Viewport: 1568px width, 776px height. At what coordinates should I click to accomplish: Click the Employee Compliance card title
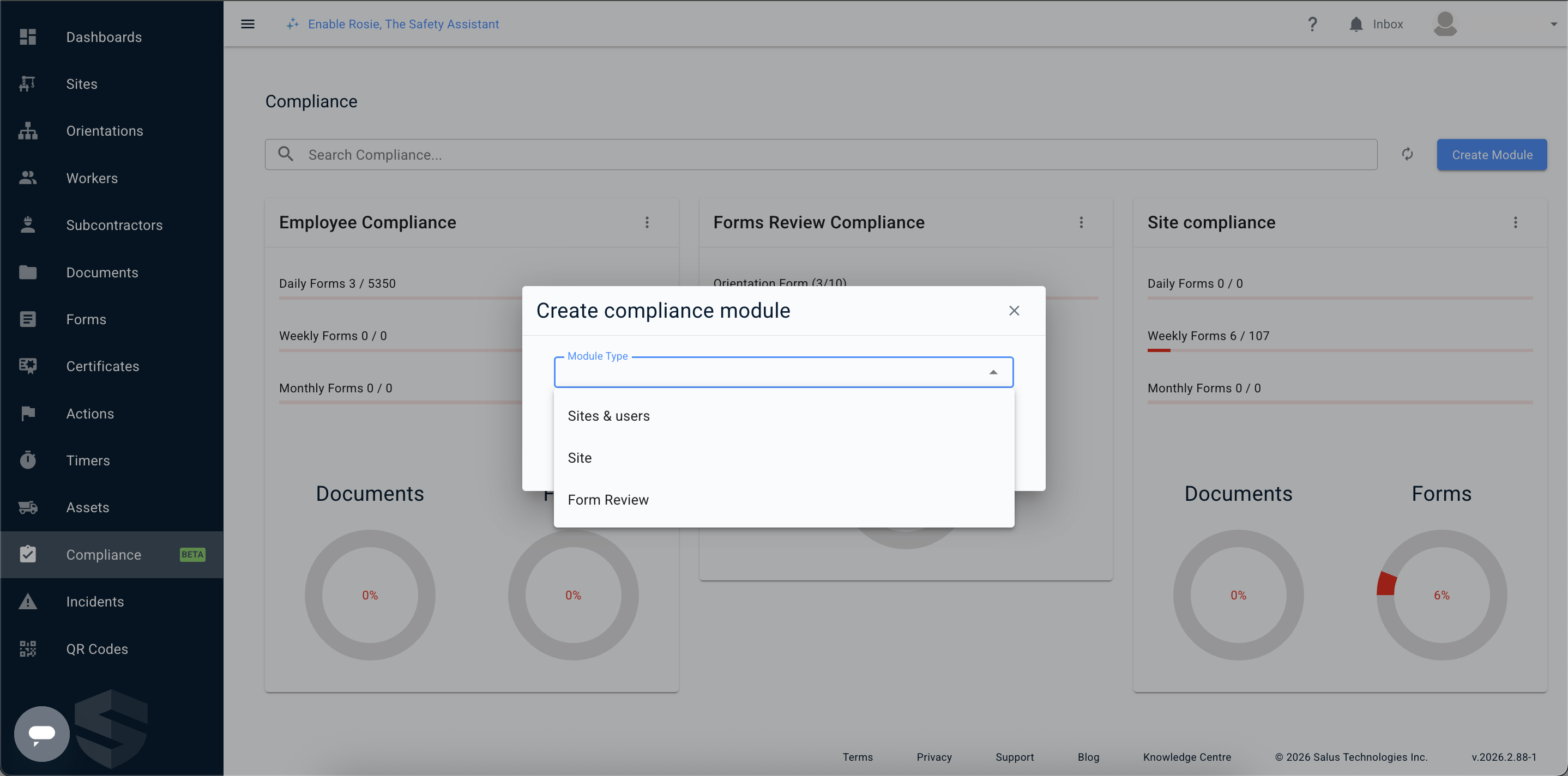tap(367, 222)
